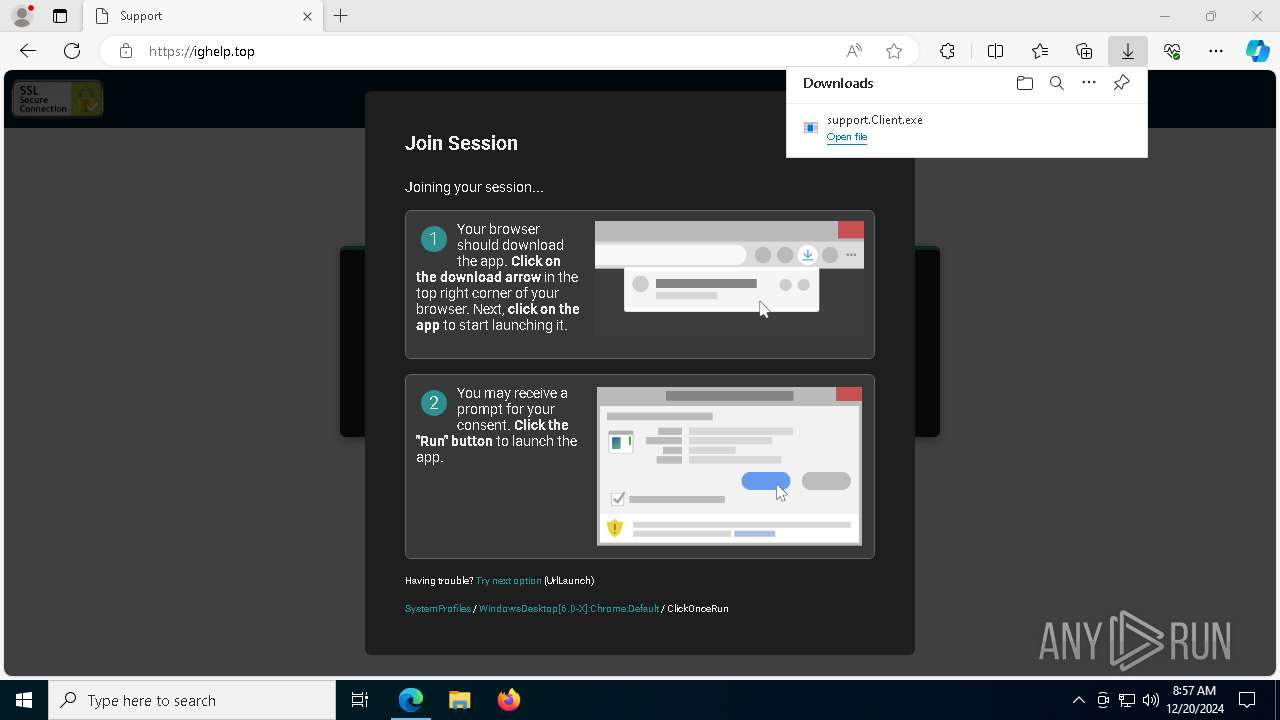Open Extensions puzzle icon
Image resolution: width=1280 pixels, height=720 pixels.
[x=947, y=51]
